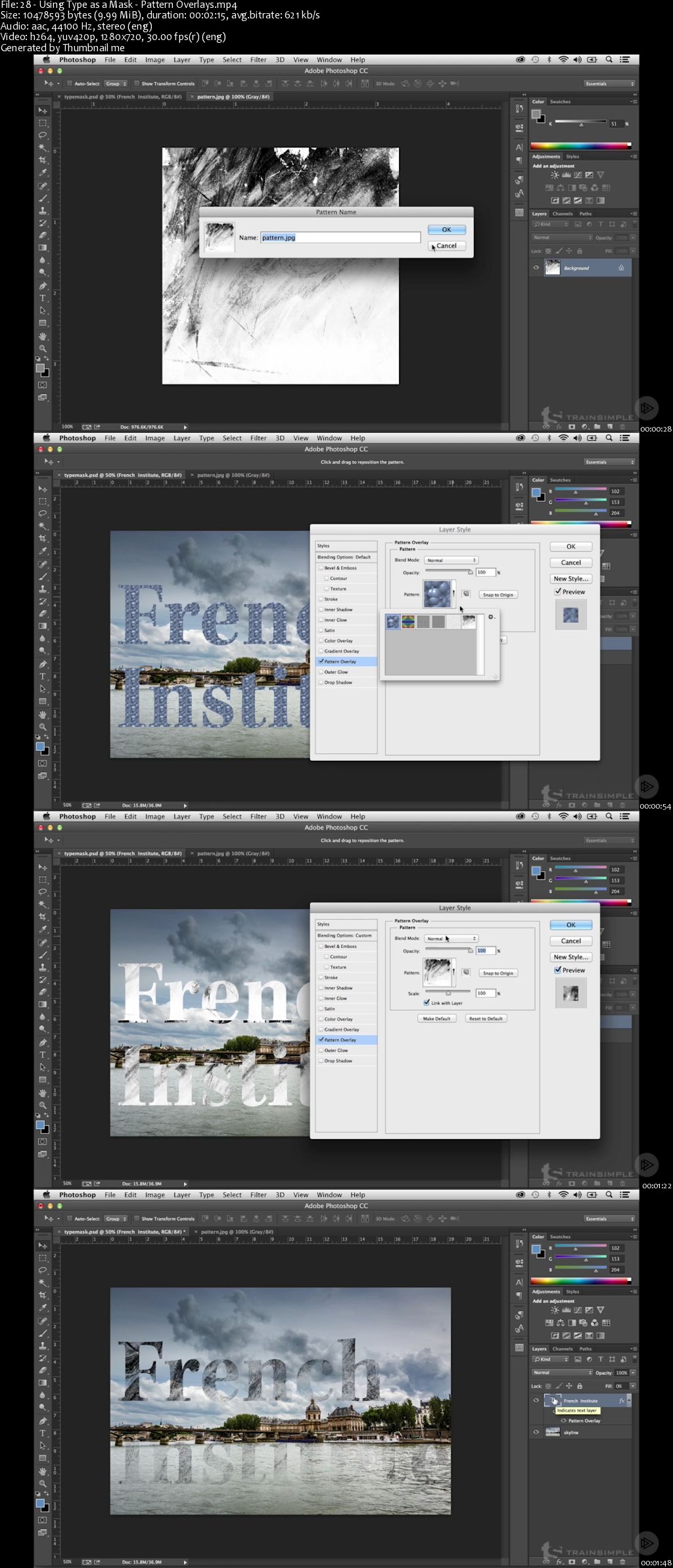
Task: Open the gear menu in the pattern picker popup
Action: pos(491,617)
